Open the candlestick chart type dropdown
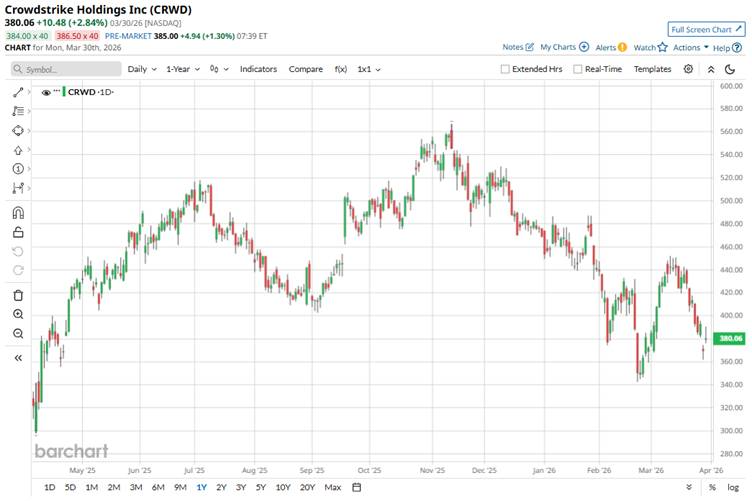 (219, 69)
